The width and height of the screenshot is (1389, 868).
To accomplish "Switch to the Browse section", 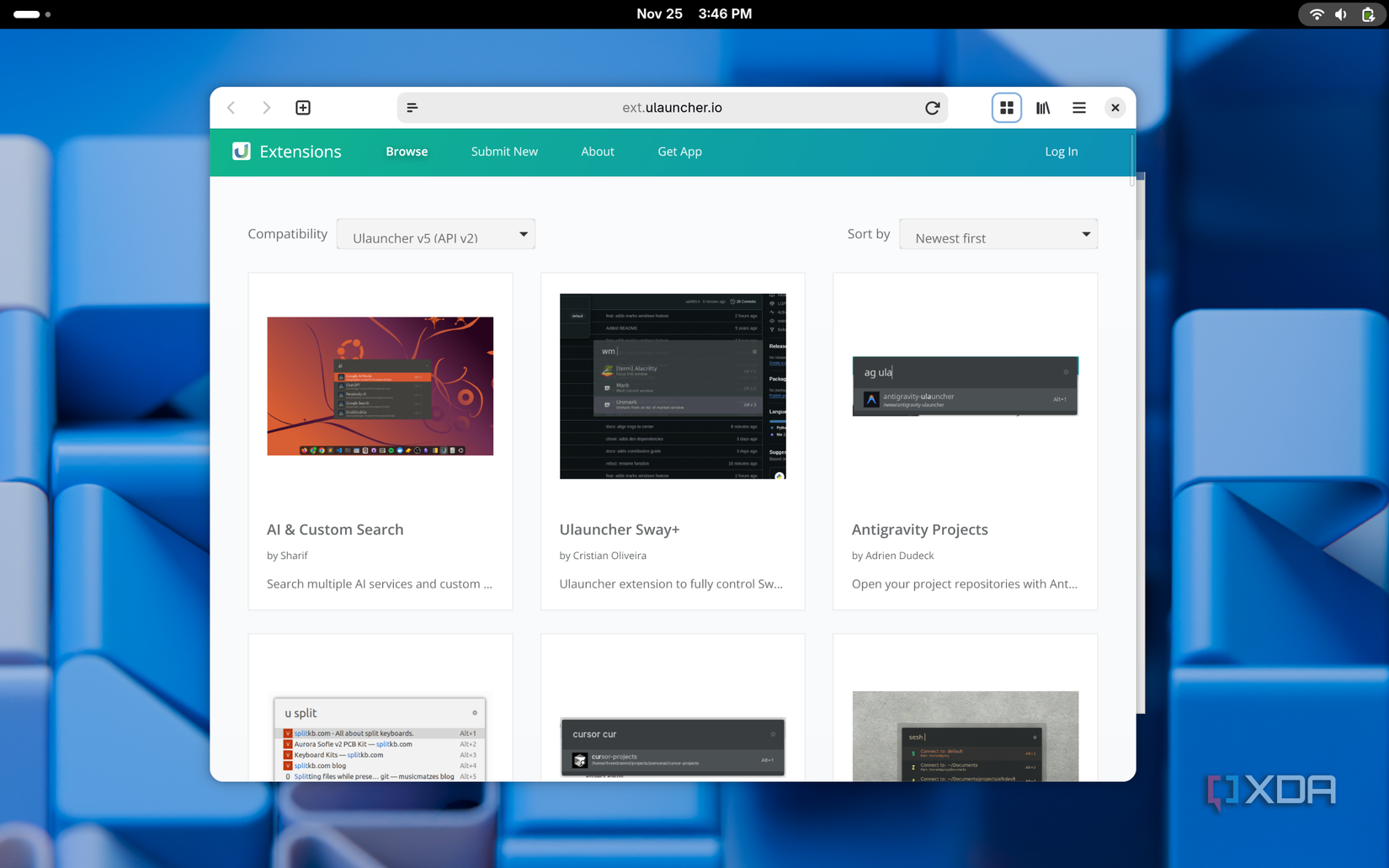I will tap(407, 152).
